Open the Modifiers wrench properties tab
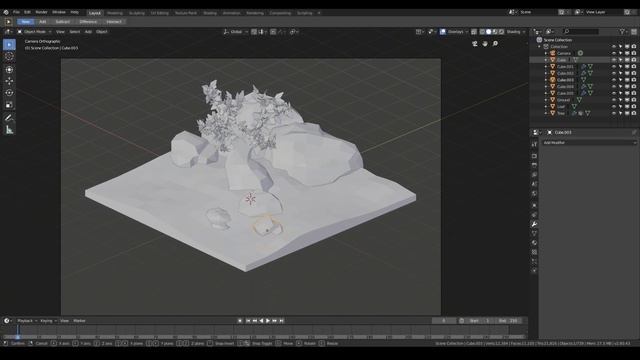The height and width of the screenshot is (360, 640). tap(534, 224)
